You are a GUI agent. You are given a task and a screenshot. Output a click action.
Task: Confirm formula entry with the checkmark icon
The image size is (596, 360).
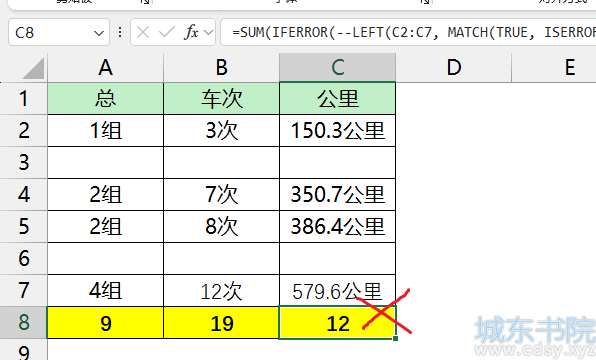[167, 32]
